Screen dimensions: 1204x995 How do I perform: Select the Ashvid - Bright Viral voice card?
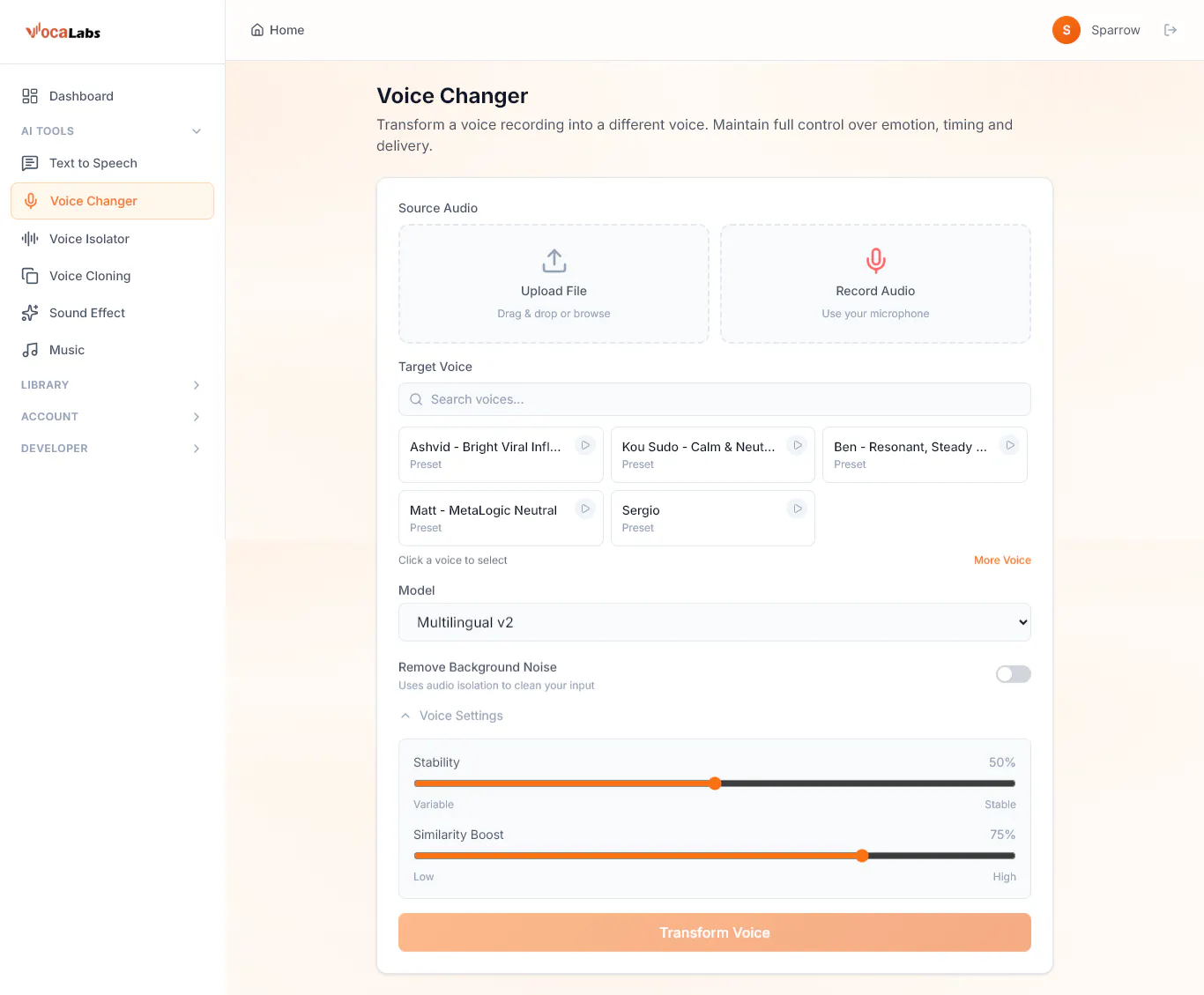501,455
